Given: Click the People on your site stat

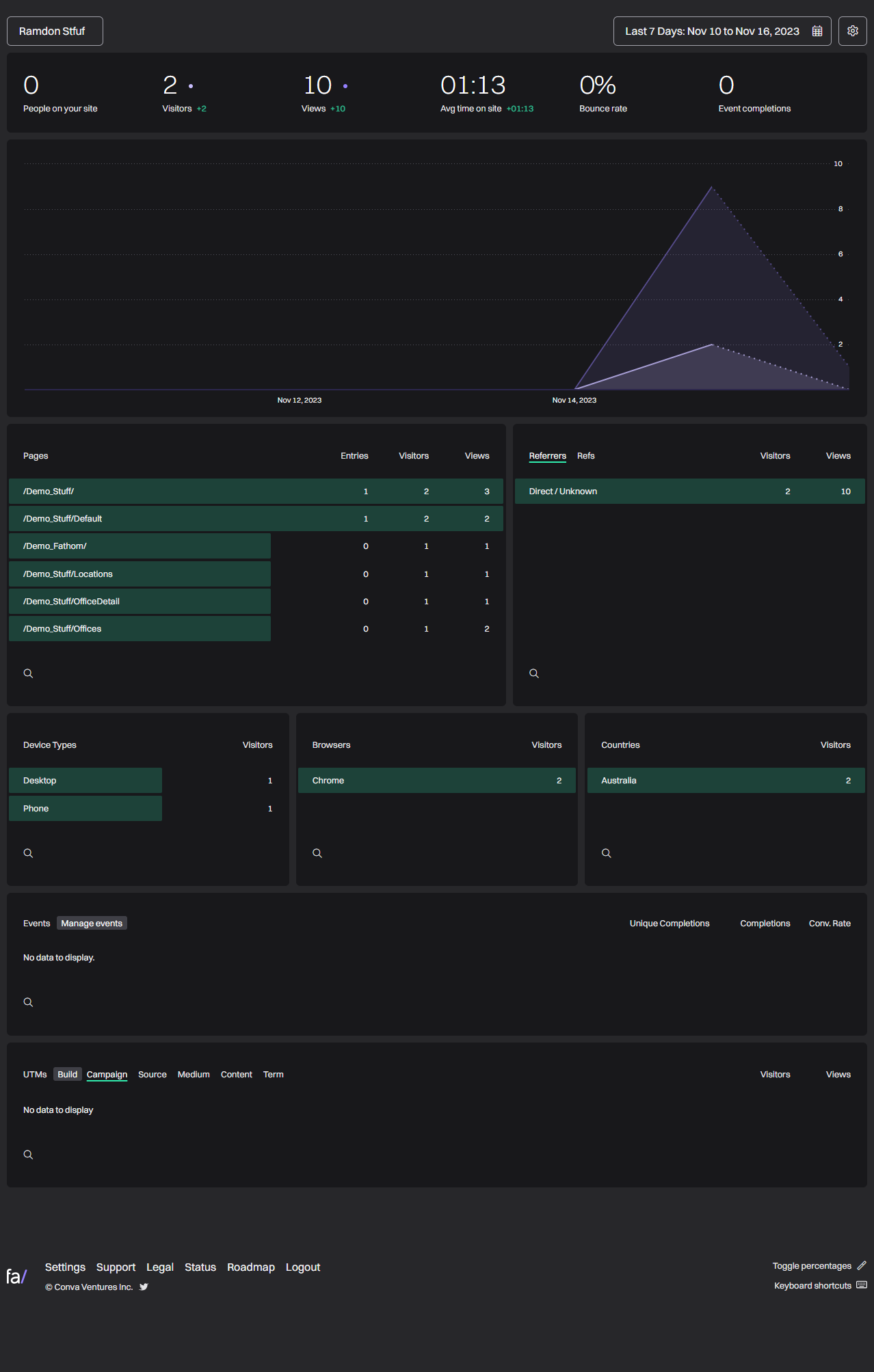Looking at the screenshot, I should coord(60,94).
